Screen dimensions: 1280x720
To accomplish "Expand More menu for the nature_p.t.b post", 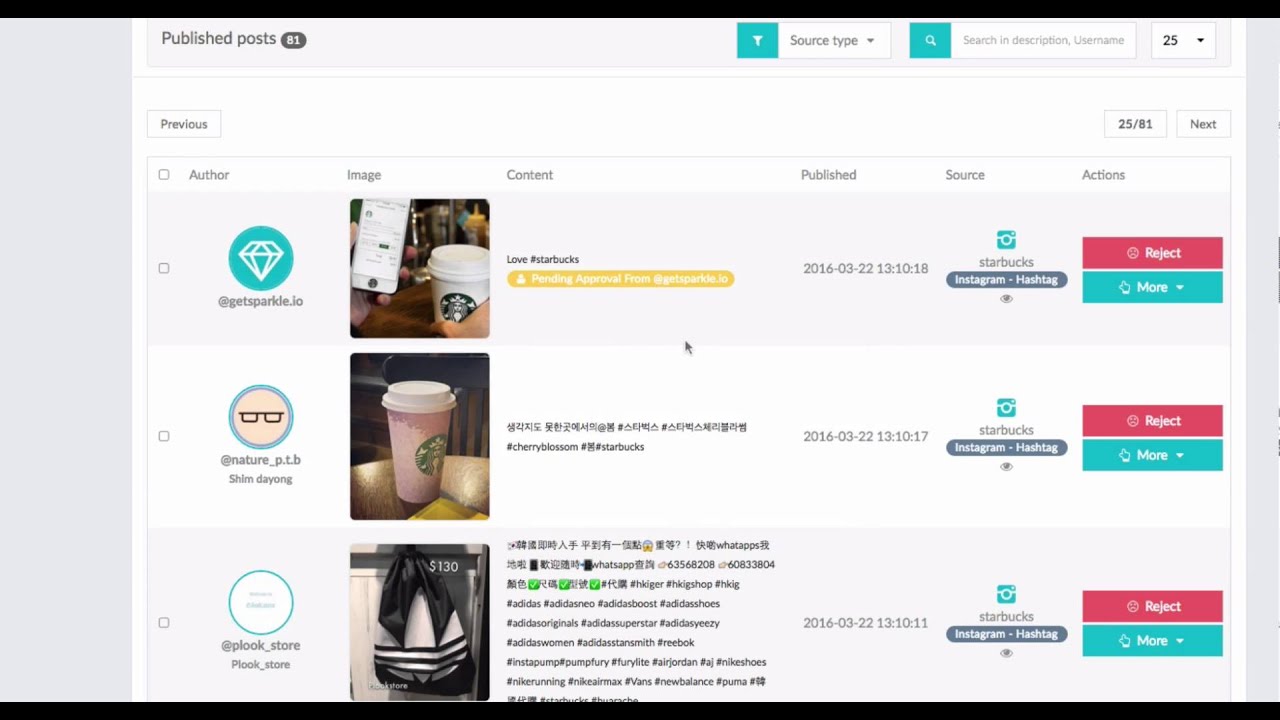I will 1152,455.
